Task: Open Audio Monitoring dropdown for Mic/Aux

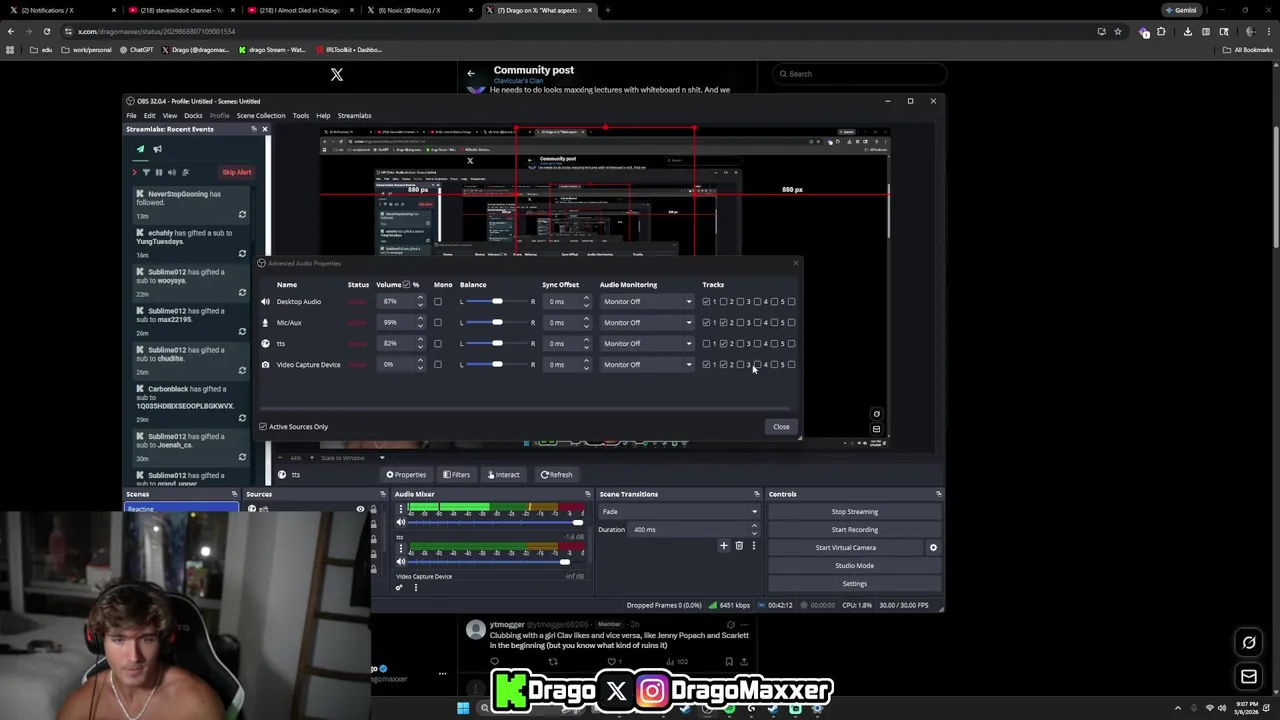Action: (646, 322)
